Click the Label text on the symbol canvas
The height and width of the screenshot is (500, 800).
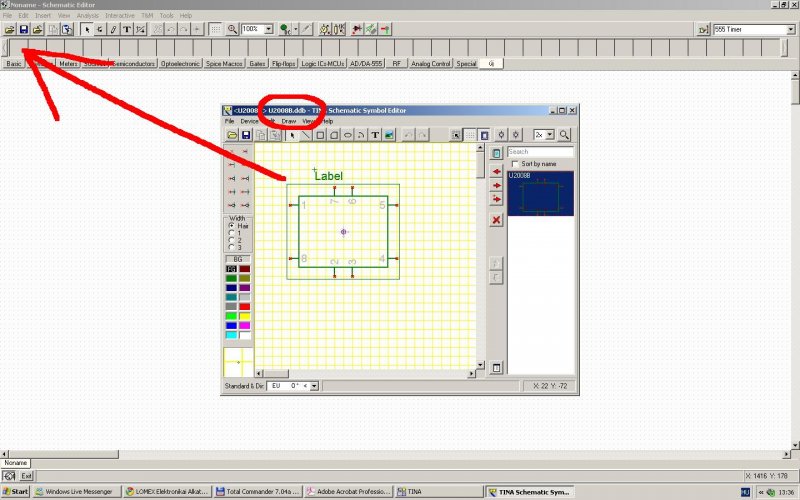tap(329, 176)
